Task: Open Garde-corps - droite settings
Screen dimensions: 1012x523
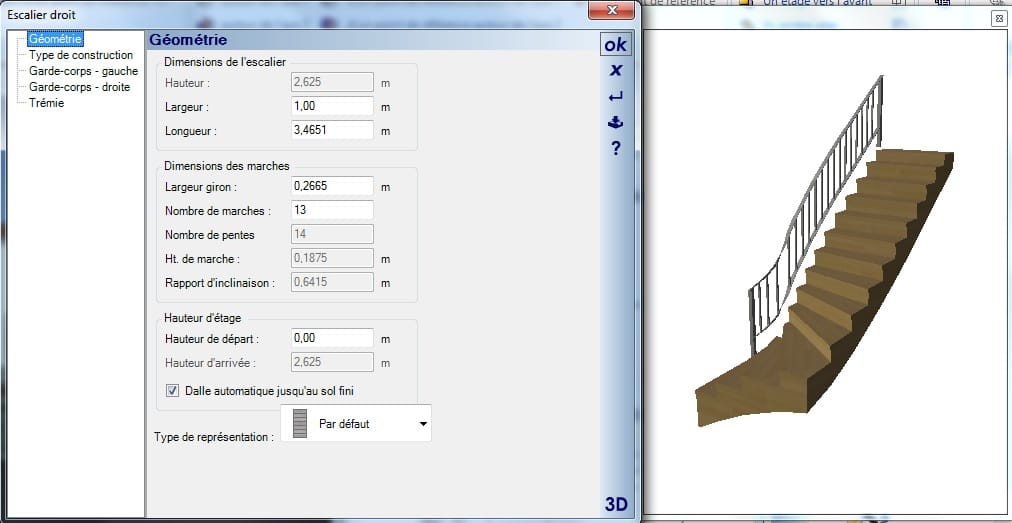Action: [x=79, y=87]
